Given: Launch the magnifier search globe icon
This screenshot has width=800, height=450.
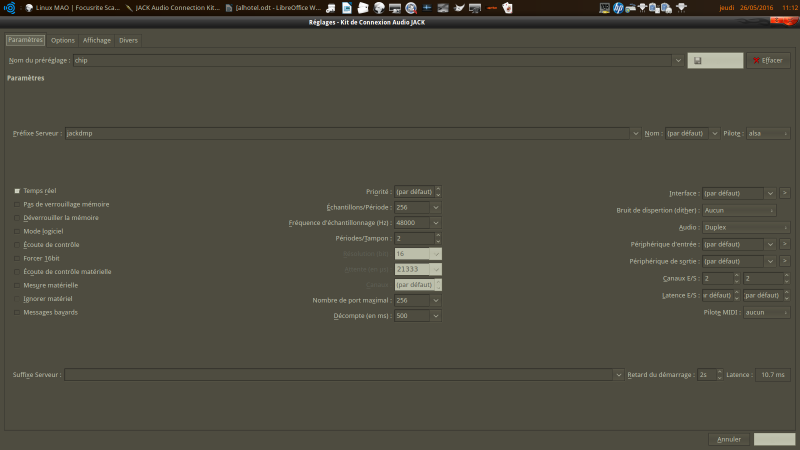Looking at the screenshot, I should 411,8.
